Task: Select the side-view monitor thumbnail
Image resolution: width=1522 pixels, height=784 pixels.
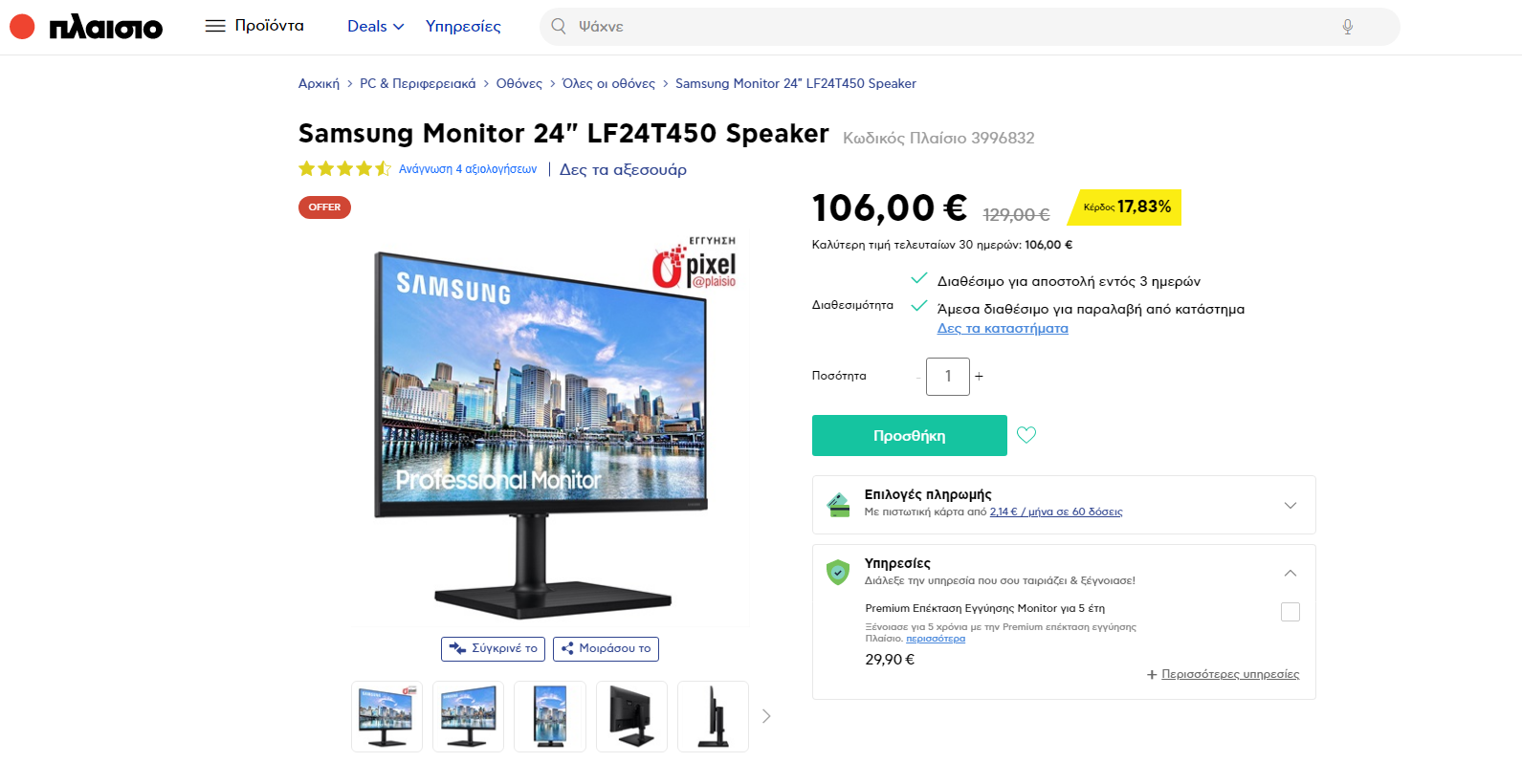Action: pos(713,717)
